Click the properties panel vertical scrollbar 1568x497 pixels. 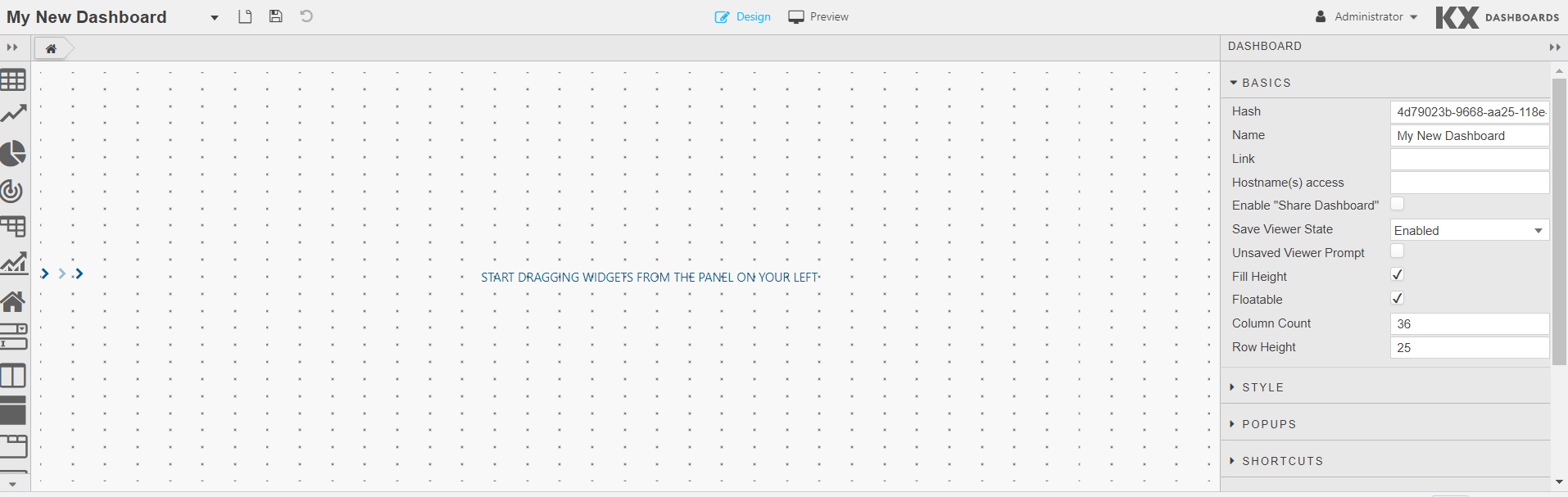coord(1559,221)
